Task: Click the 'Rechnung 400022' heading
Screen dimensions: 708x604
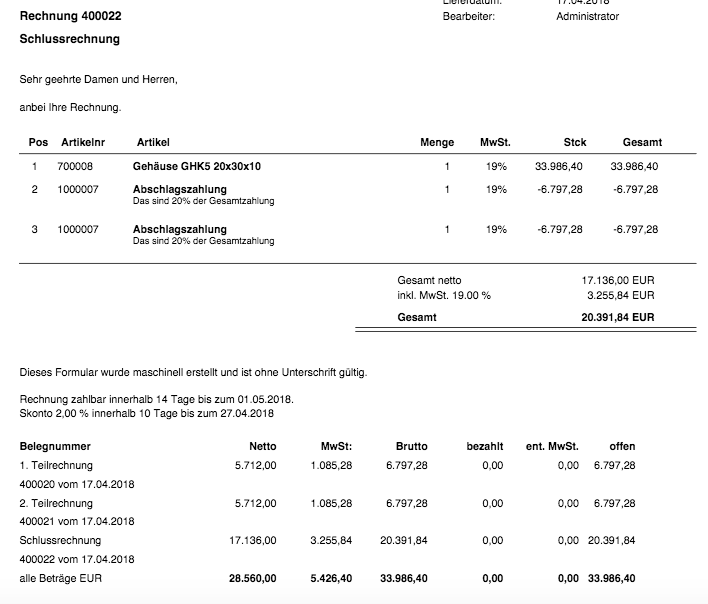Action: [72, 17]
